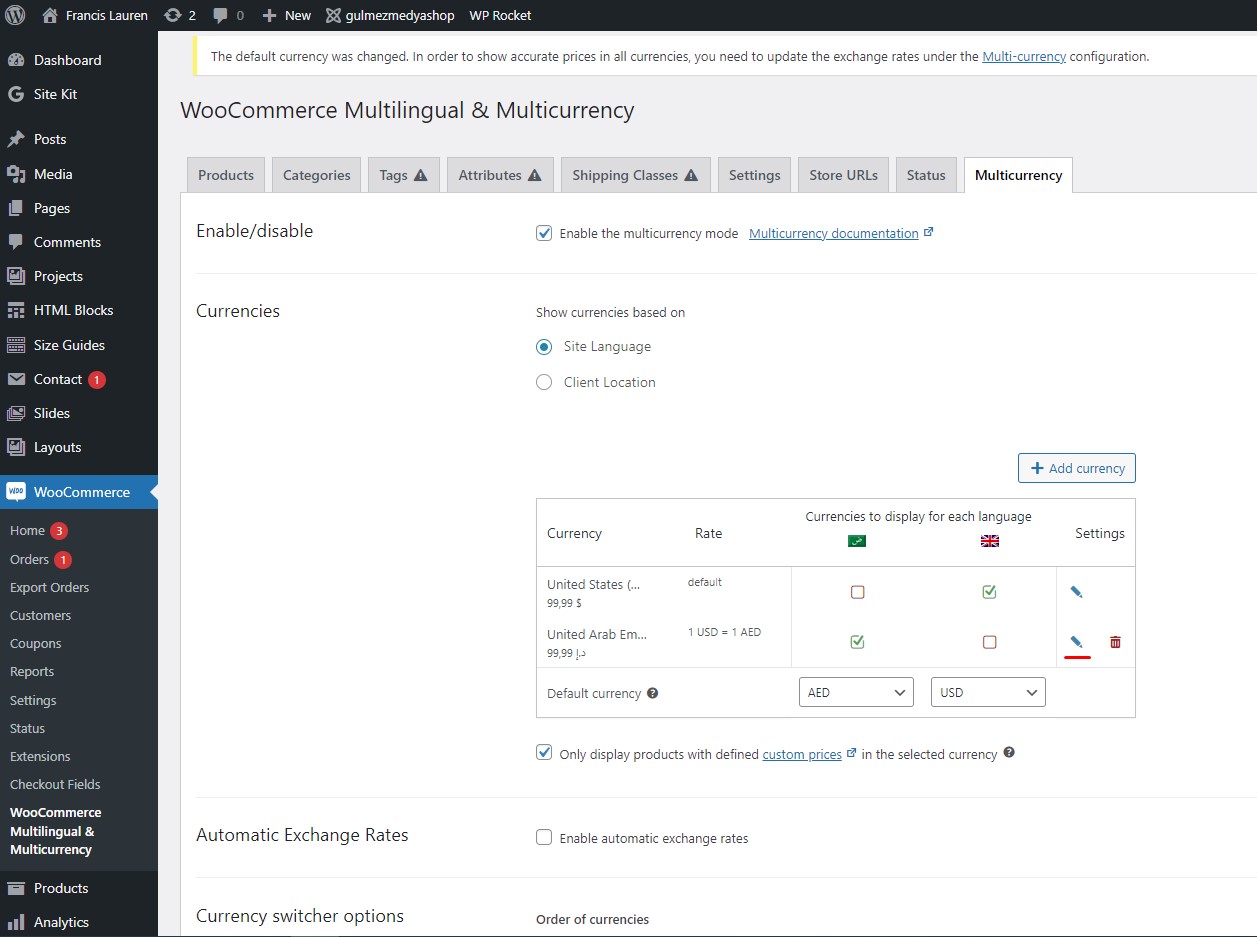1257x937 pixels.
Task: Open Reports submenu
Action: coord(32,671)
